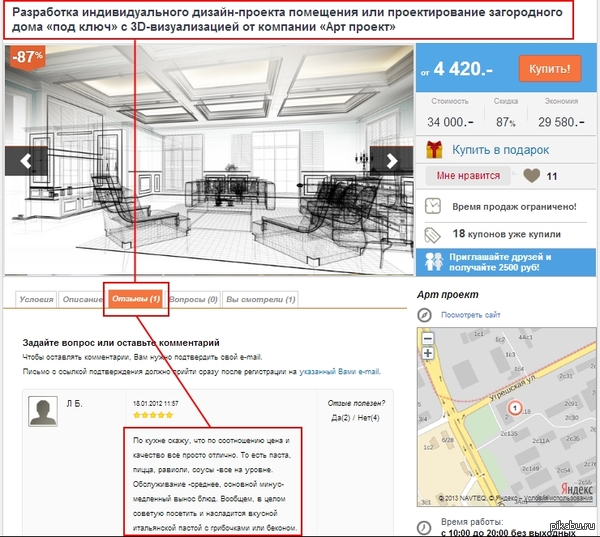
Task: Click the Мне нравится button
Action: (x=468, y=176)
